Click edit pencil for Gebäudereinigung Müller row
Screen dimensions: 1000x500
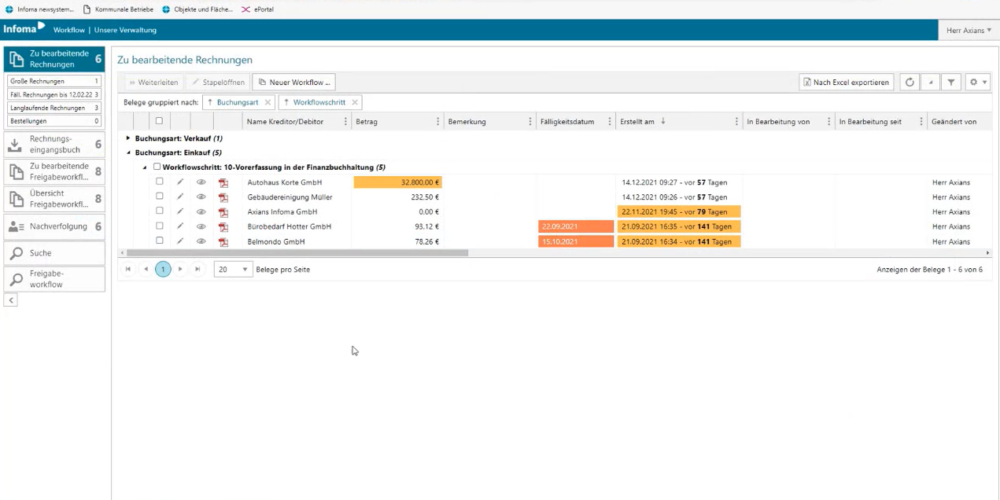(x=180, y=197)
